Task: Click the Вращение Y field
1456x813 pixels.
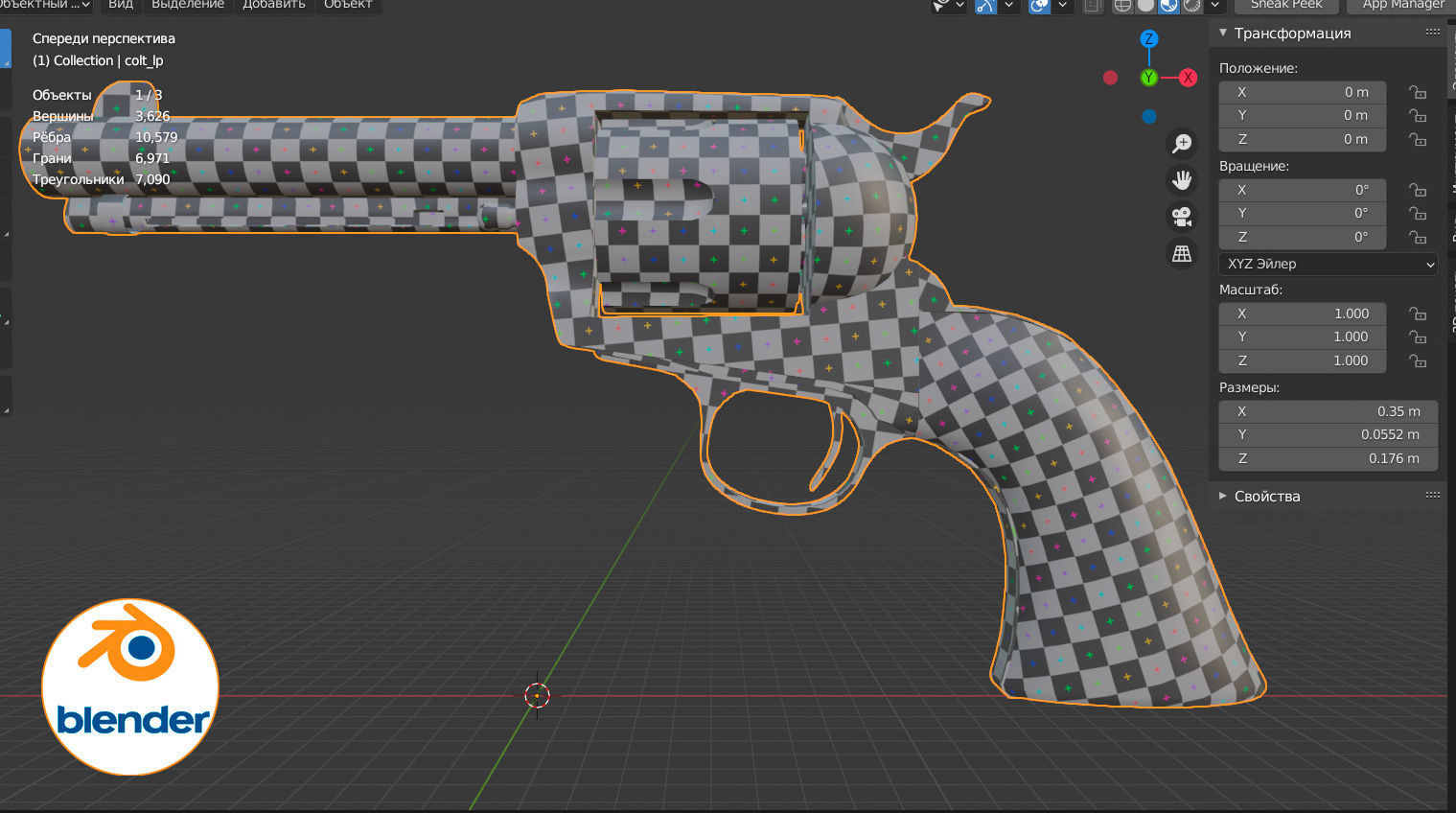Action: coord(1302,213)
